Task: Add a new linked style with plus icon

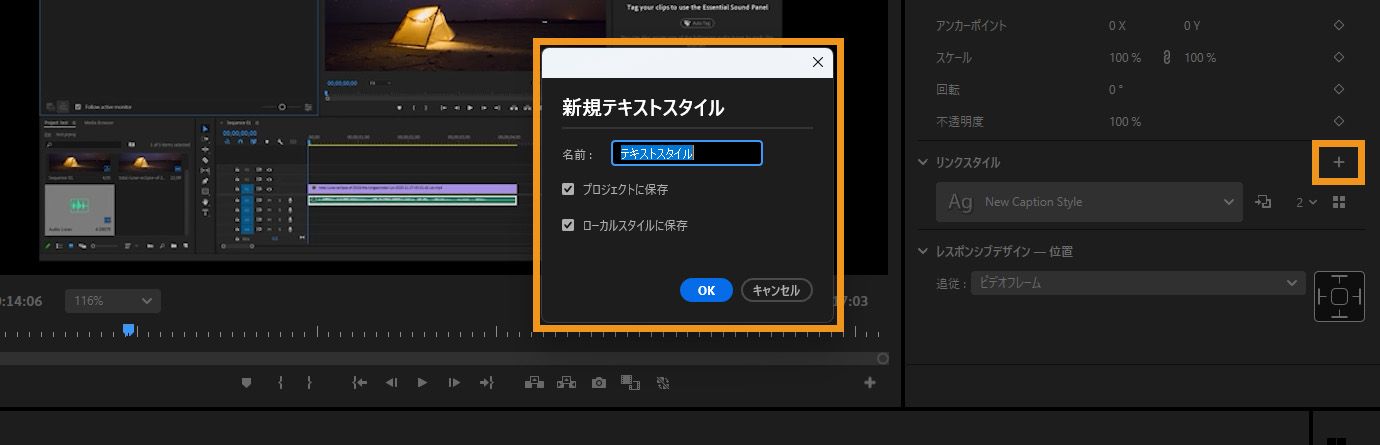Action: [x=1339, y=162]
